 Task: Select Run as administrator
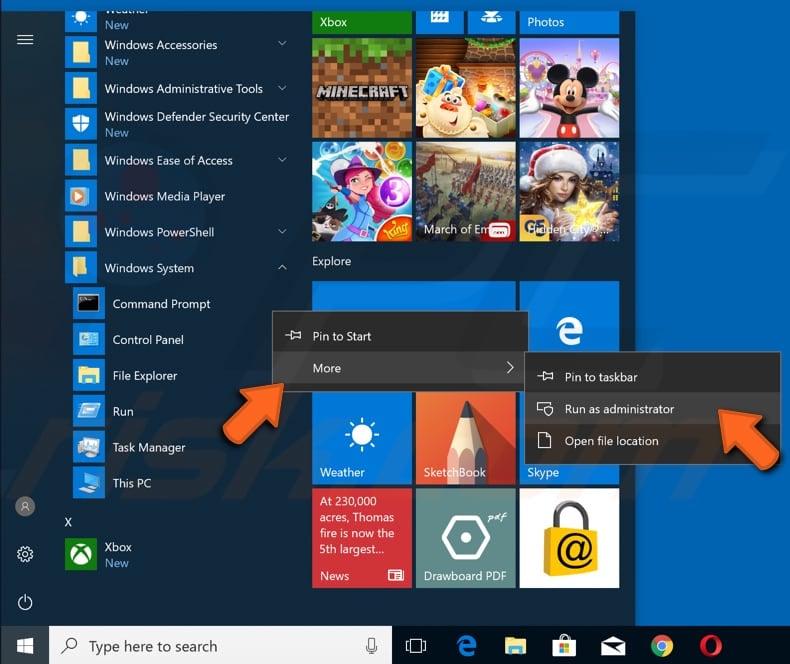click(652, 409)
